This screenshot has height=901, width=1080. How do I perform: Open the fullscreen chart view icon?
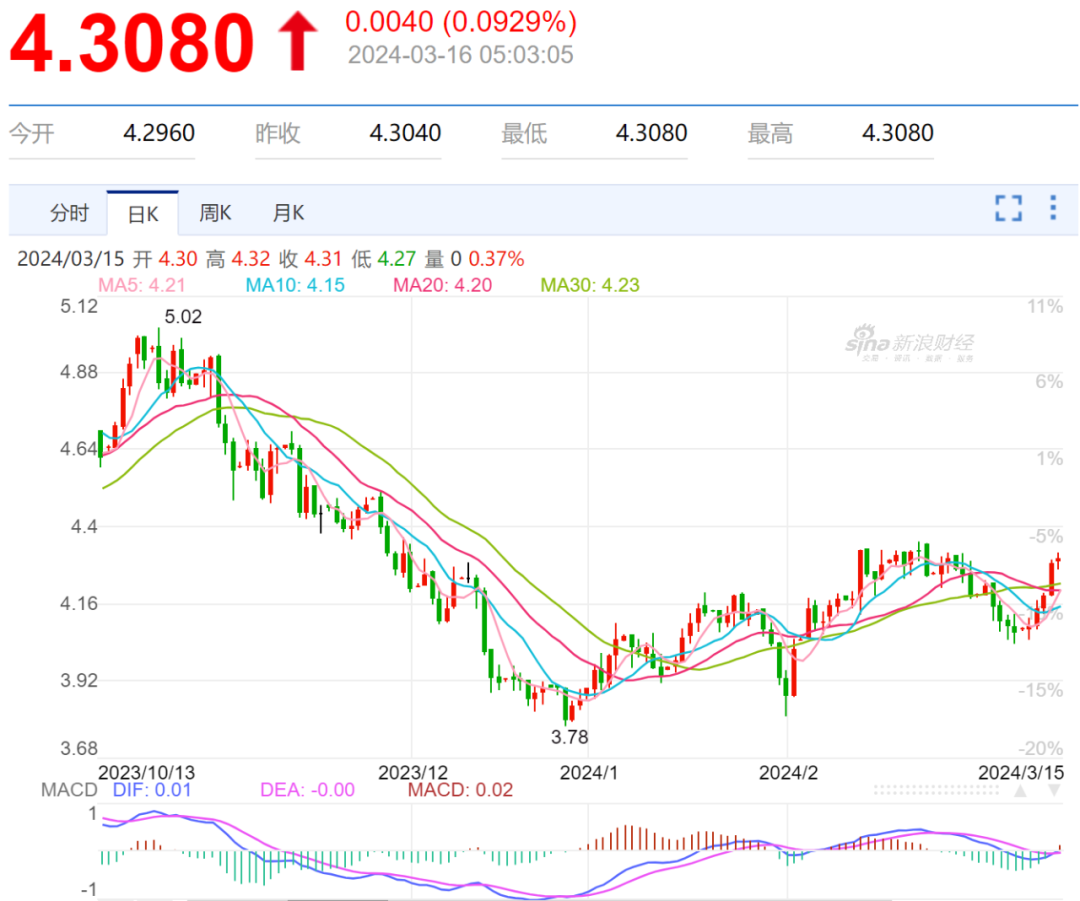(x=1008, y=208)
